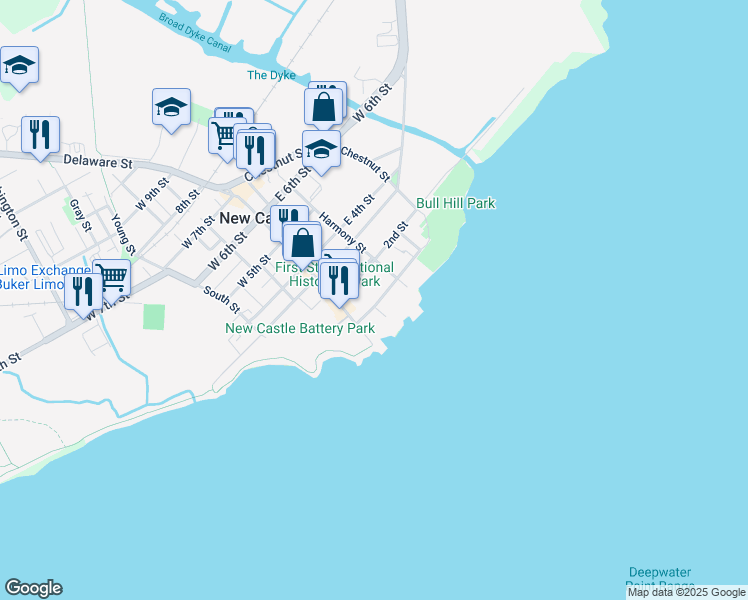The height and width of the screenshot is (600, 748).
Task: Click the 2nd St label
Action: point(396,235)
